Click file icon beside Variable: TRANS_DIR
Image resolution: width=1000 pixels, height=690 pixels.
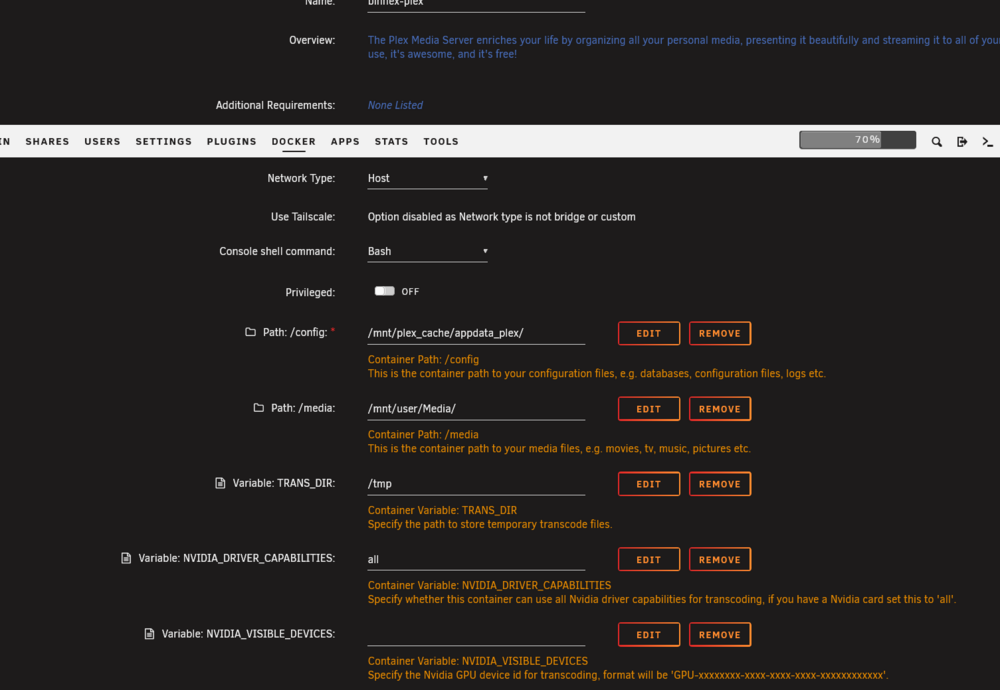(x=220, y=483)
